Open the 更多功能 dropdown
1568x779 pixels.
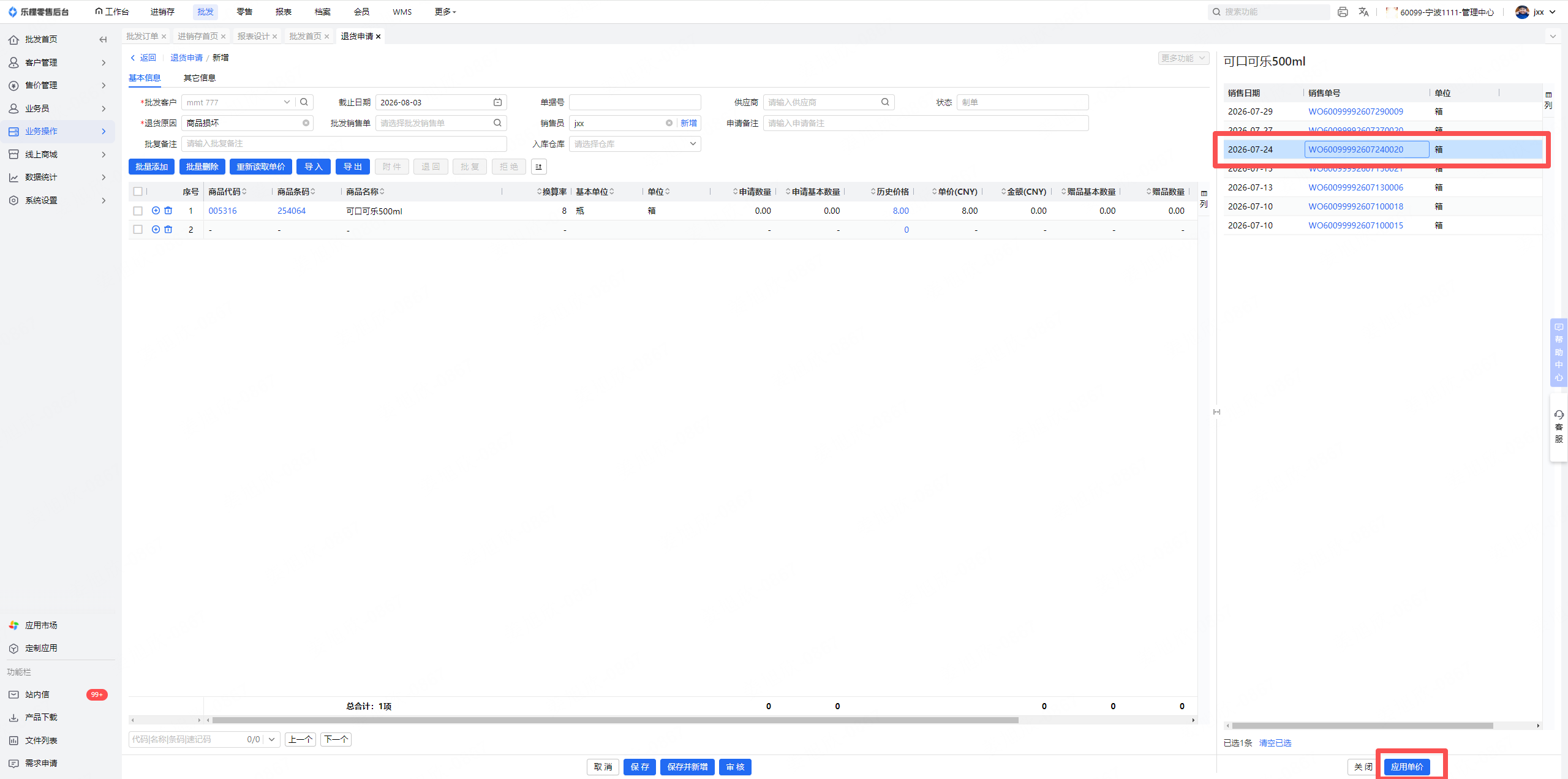click(1183, 58)
